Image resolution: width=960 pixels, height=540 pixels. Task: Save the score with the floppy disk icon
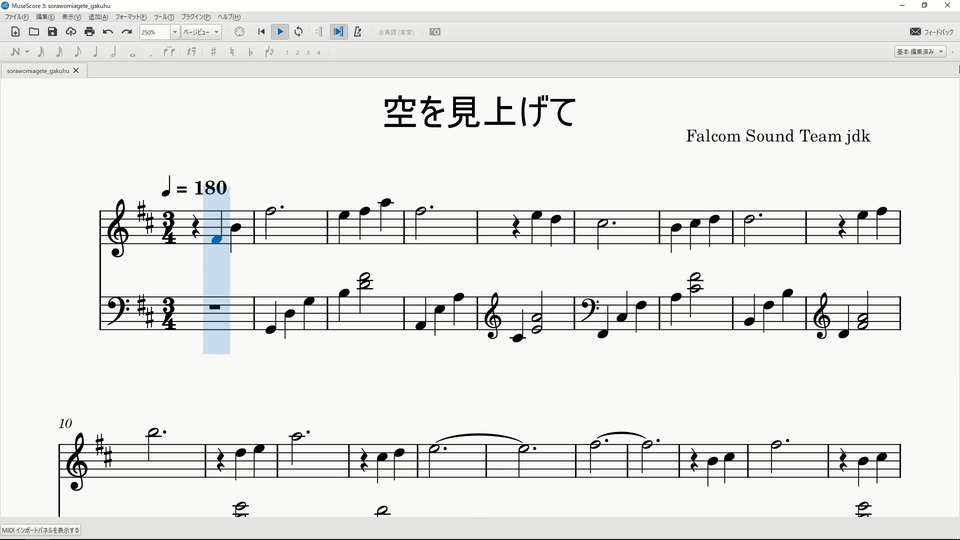point(52,32)
